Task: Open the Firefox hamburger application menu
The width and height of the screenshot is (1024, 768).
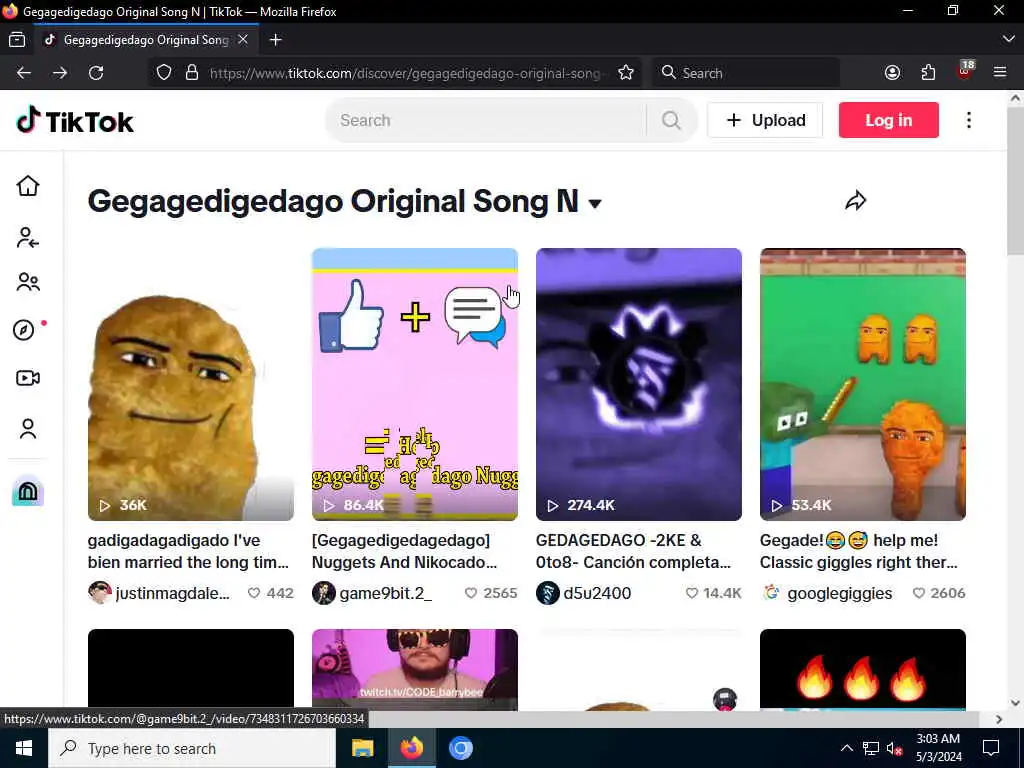Action: [1000, 72]
